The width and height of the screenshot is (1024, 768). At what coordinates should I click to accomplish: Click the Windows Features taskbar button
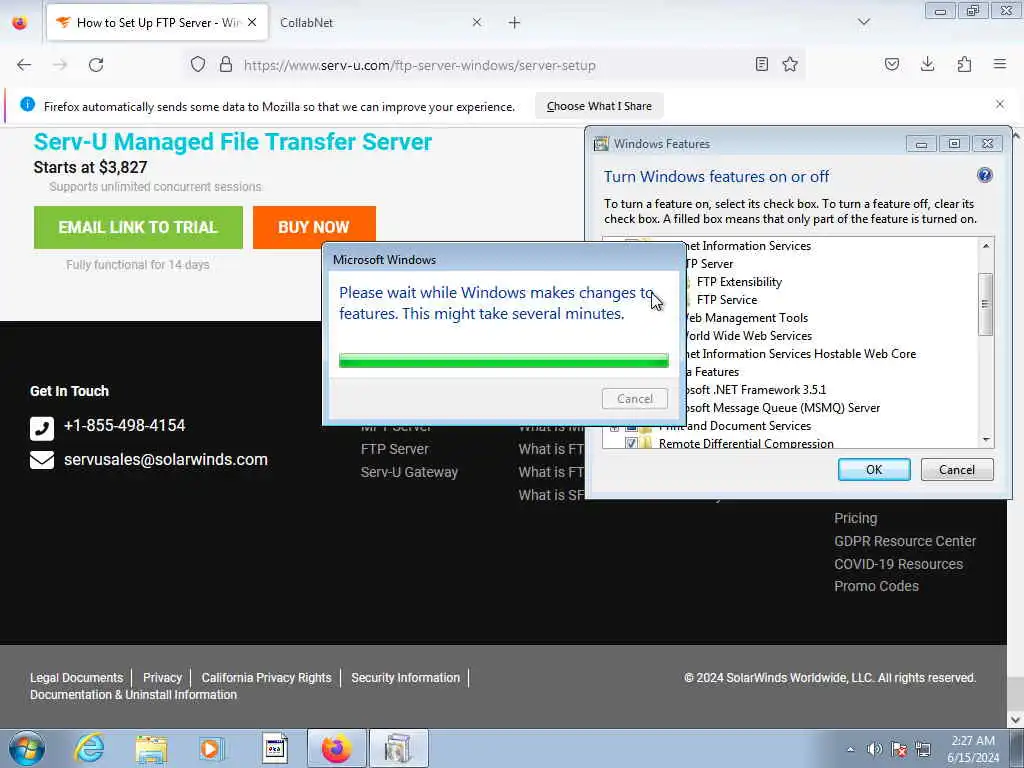[x=398, y=748]
